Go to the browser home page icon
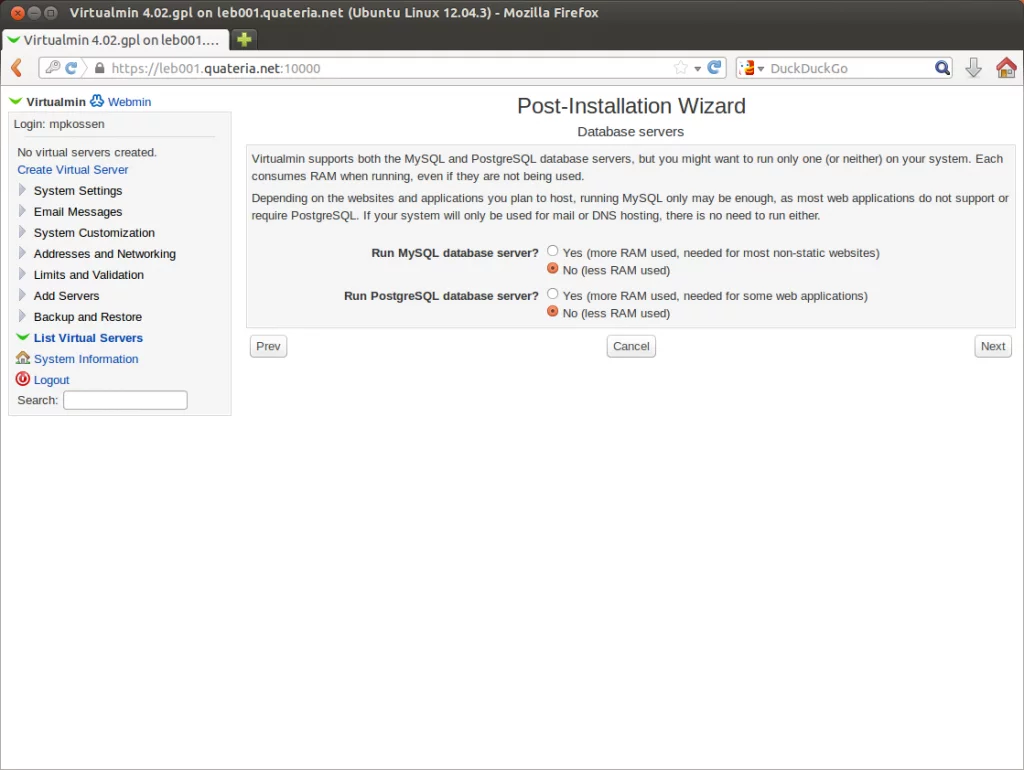The height and width of the screenshot is (770, 1024). tap(1006, 67)
